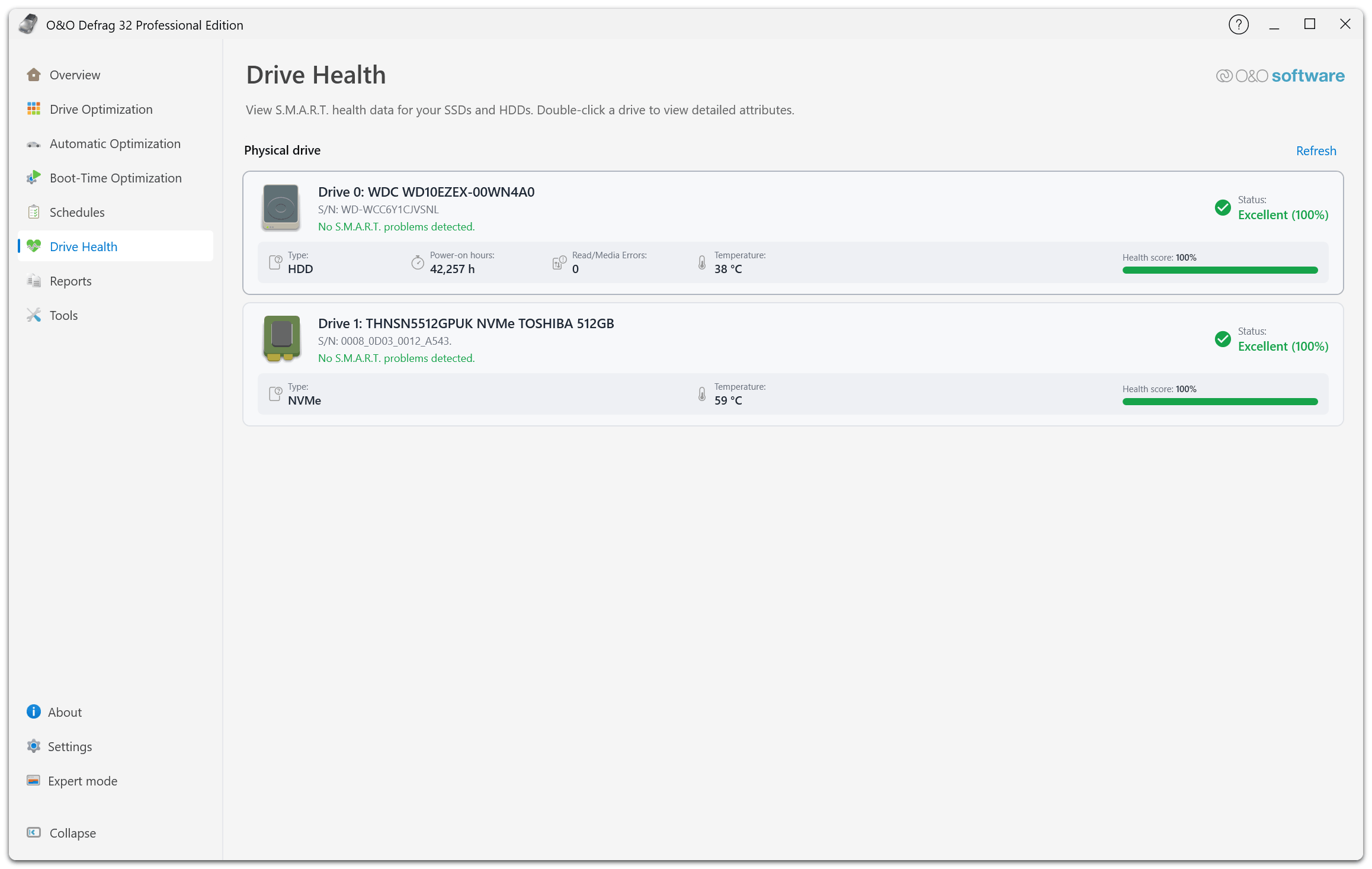The height and width of the screenshot is (869, 1372).
Task: Switch to the Reports section
Action: click(116, 281)
